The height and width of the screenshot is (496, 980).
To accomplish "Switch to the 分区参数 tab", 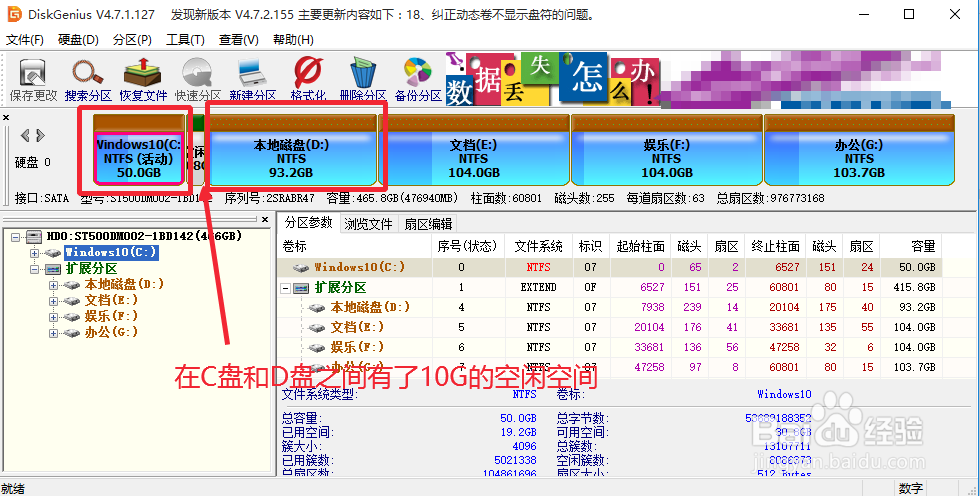I will pos(309,223).
